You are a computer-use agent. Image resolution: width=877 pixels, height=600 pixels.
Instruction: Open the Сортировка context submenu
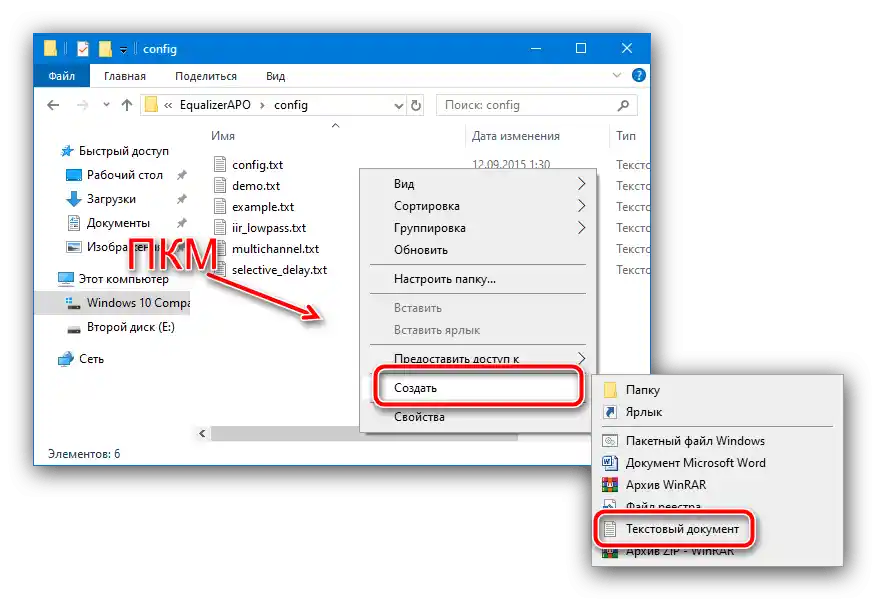point(478,206)
